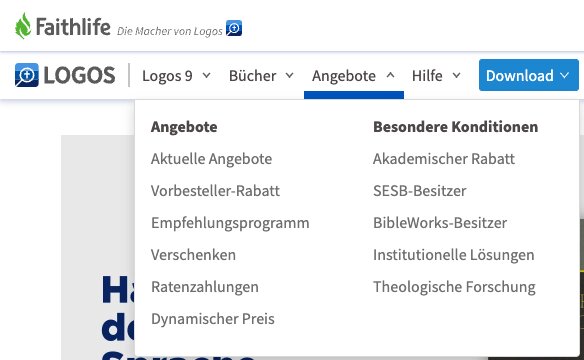Open the Hilfe menu

pyautogui.click(x=436, y=76)
